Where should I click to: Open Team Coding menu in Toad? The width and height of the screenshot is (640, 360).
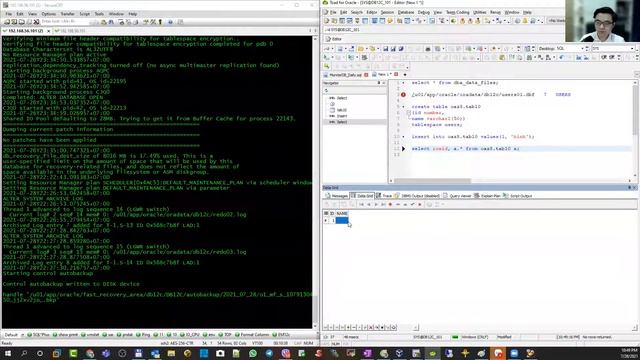tap(458, 13)
